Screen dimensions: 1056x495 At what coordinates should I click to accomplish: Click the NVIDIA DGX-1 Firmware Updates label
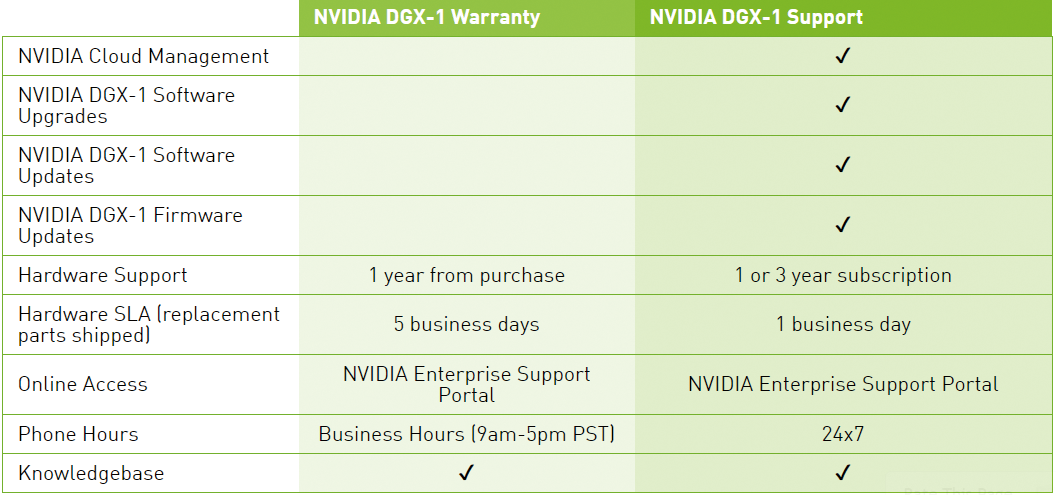pyautogui.click(x=130, y=226)
